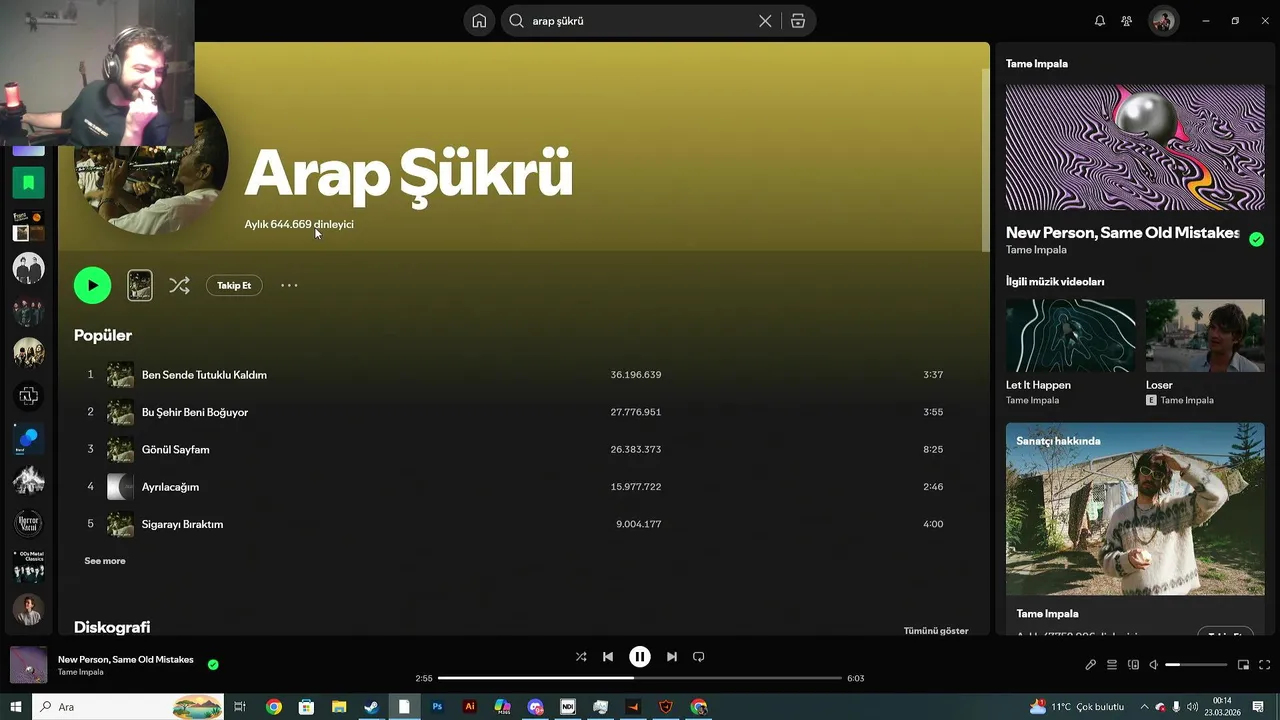Image resolution: width=1280 pixels, height=720 pixels.
Task: Toggle the saved checkmark in Now Playing panel
Action: pos(1256,239)
